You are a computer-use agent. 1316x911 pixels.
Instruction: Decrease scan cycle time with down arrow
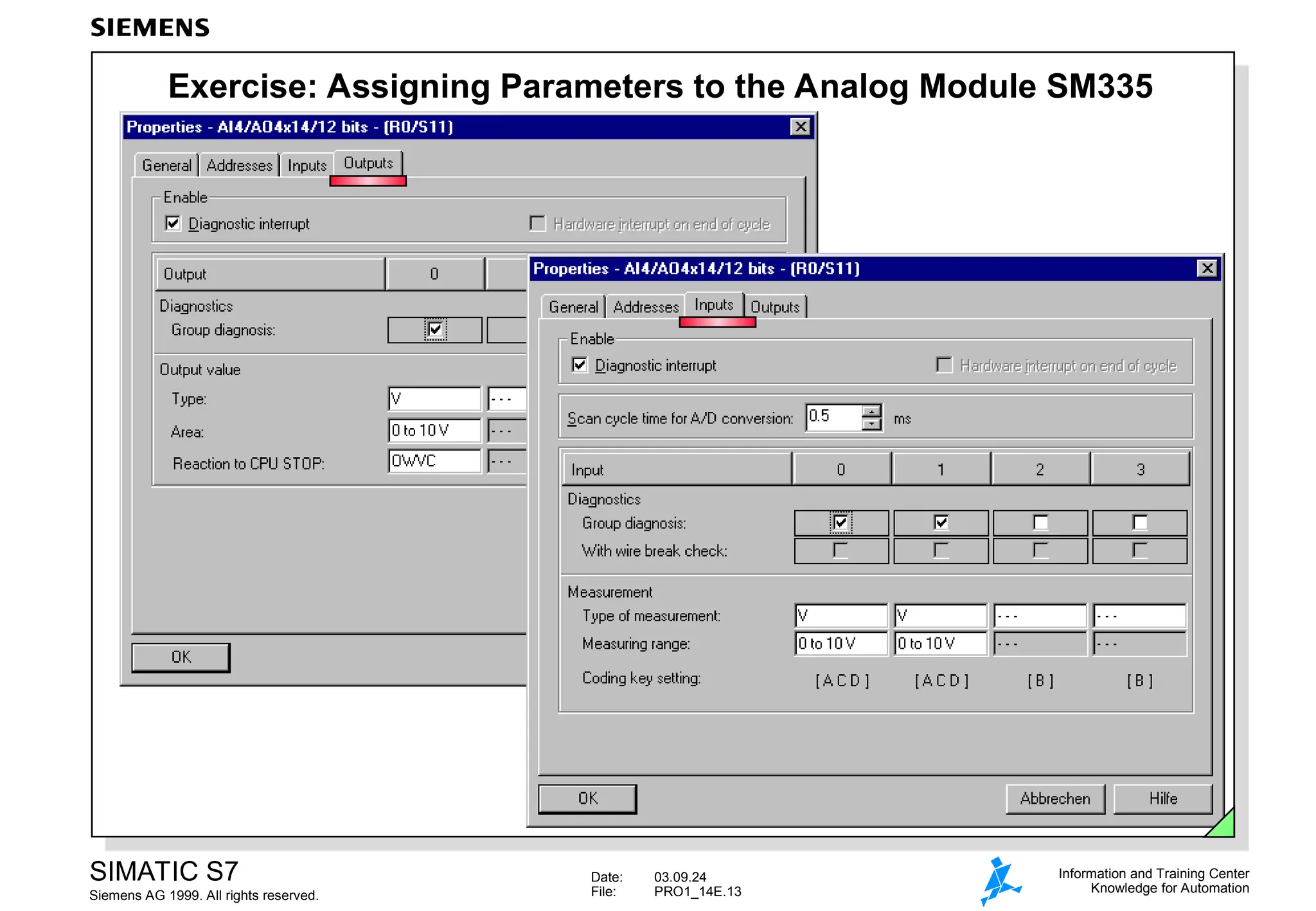tap(871, 424)
